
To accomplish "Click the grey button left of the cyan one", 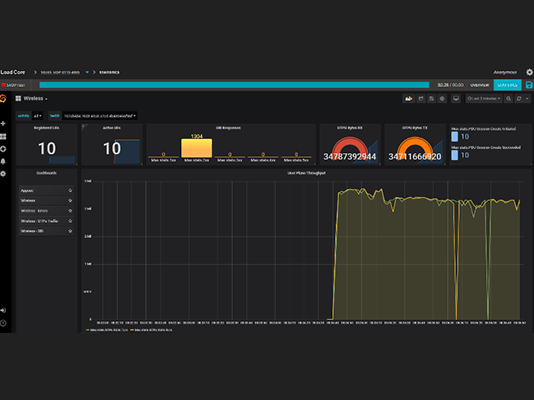I will 480,85.
